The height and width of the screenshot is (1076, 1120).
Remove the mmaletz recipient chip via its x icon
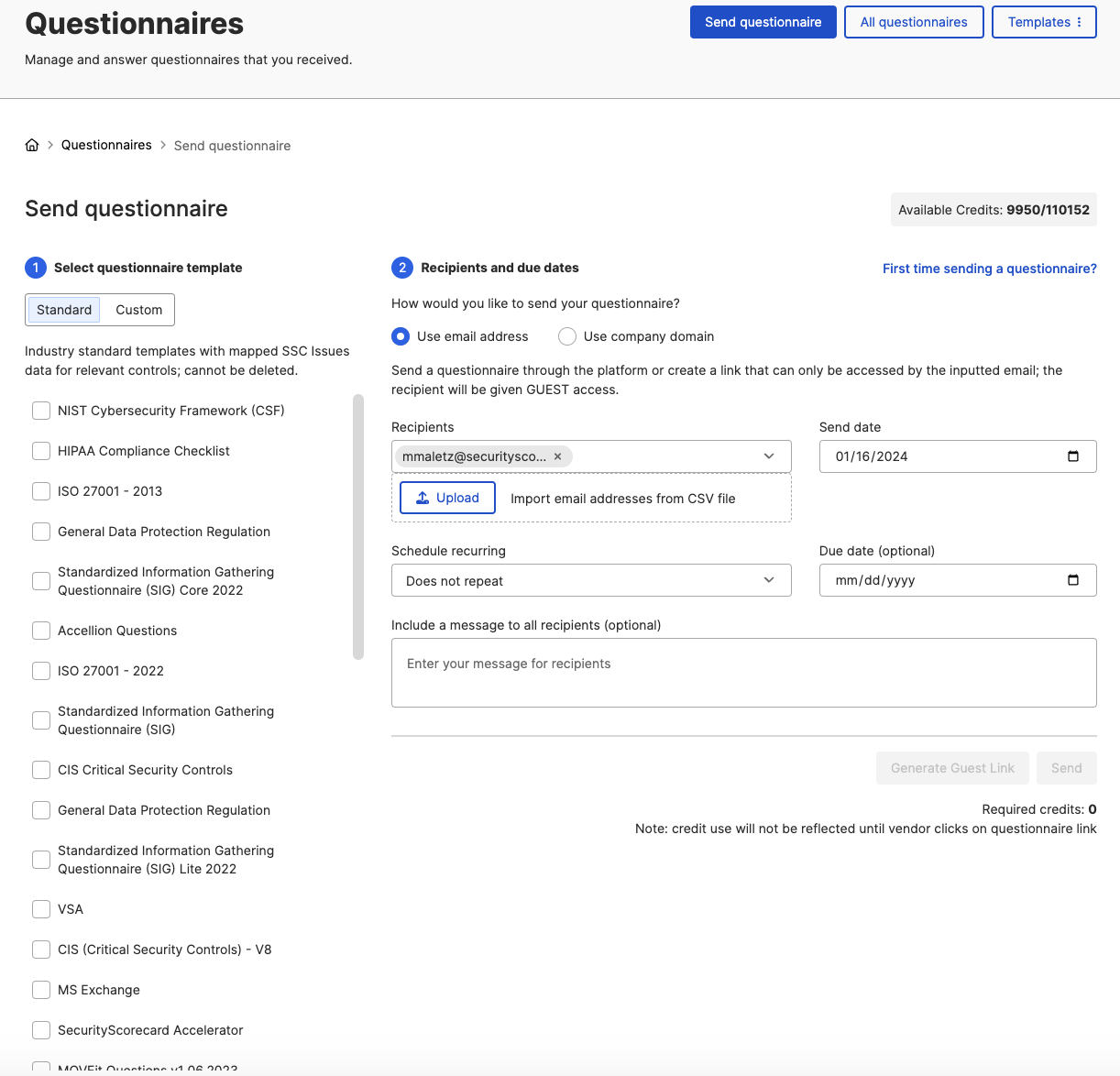(x=557, y=456)
